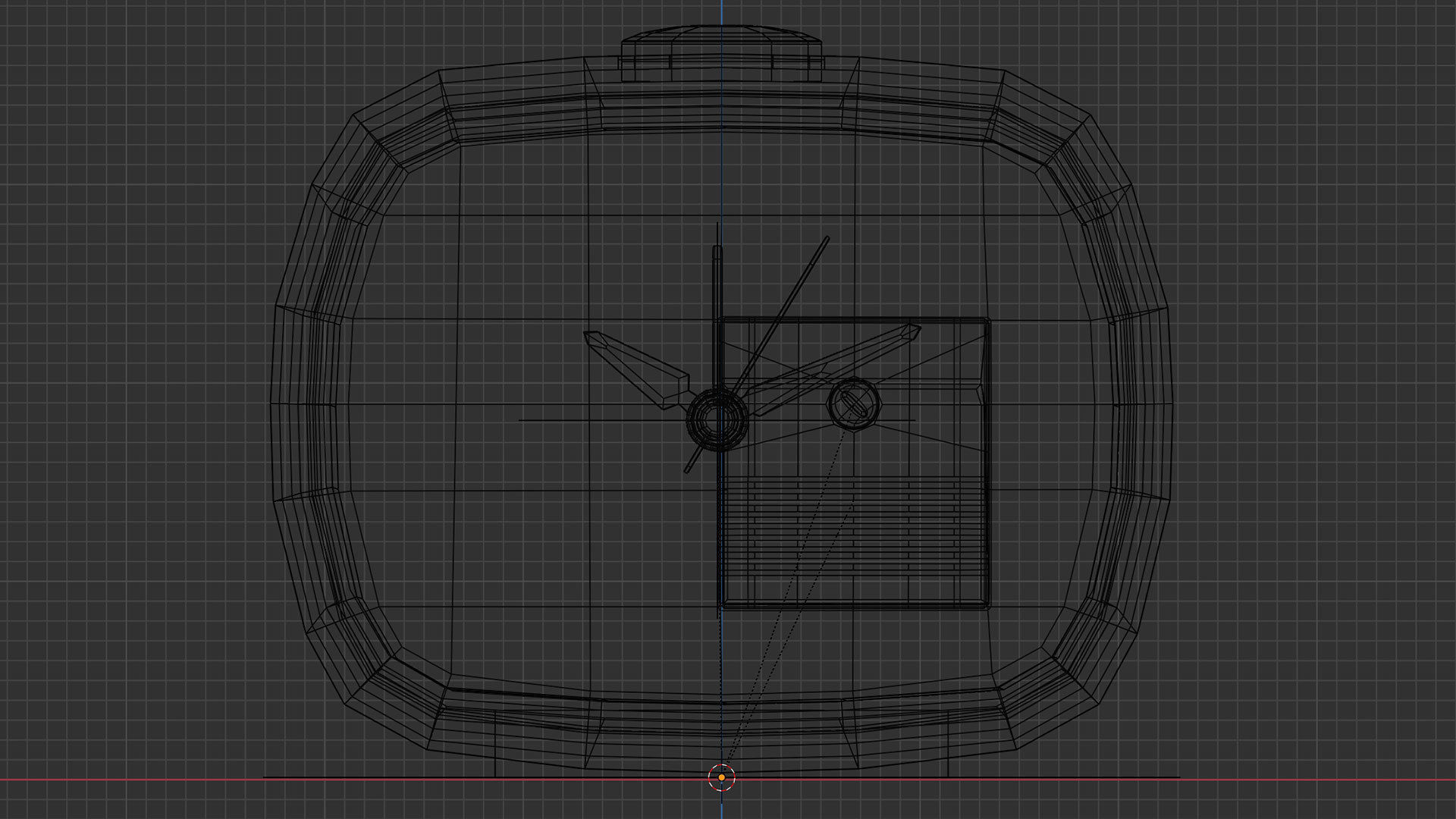Select the small round screw knob beside the hub
Viewport: 1456px width, 819px height.
854,403
